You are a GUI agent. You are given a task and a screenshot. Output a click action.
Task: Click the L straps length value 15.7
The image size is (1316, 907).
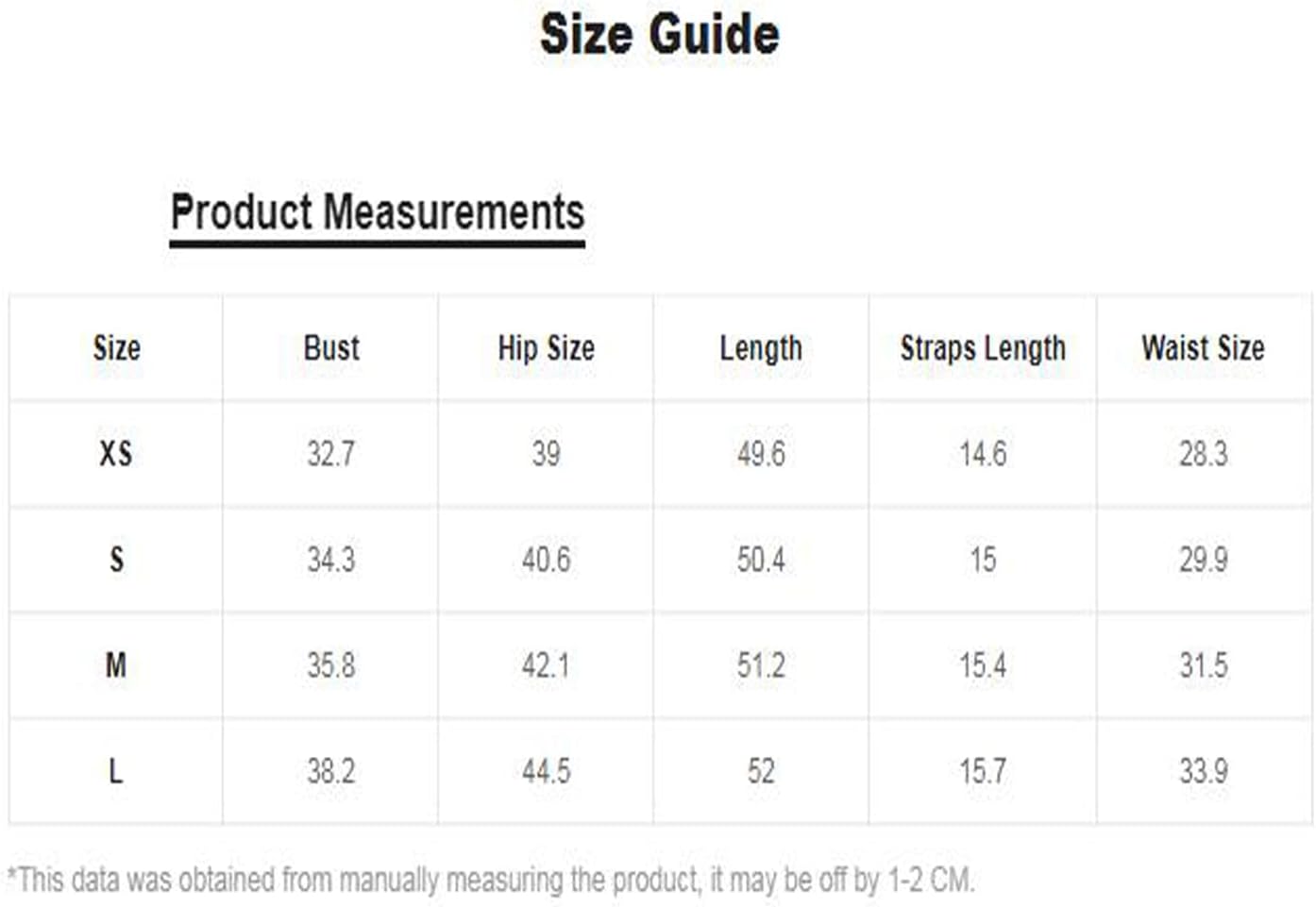click(983, 772)
